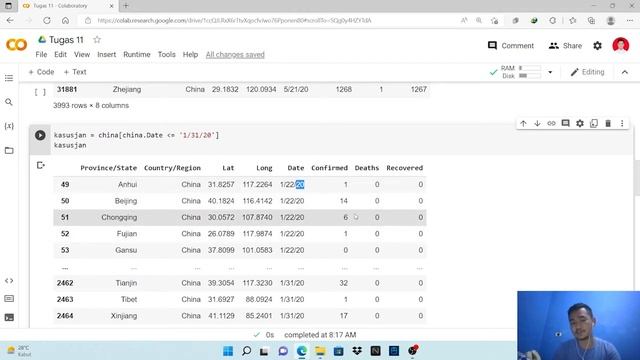
Task: Reload the browser page
Action: point(47,20)
